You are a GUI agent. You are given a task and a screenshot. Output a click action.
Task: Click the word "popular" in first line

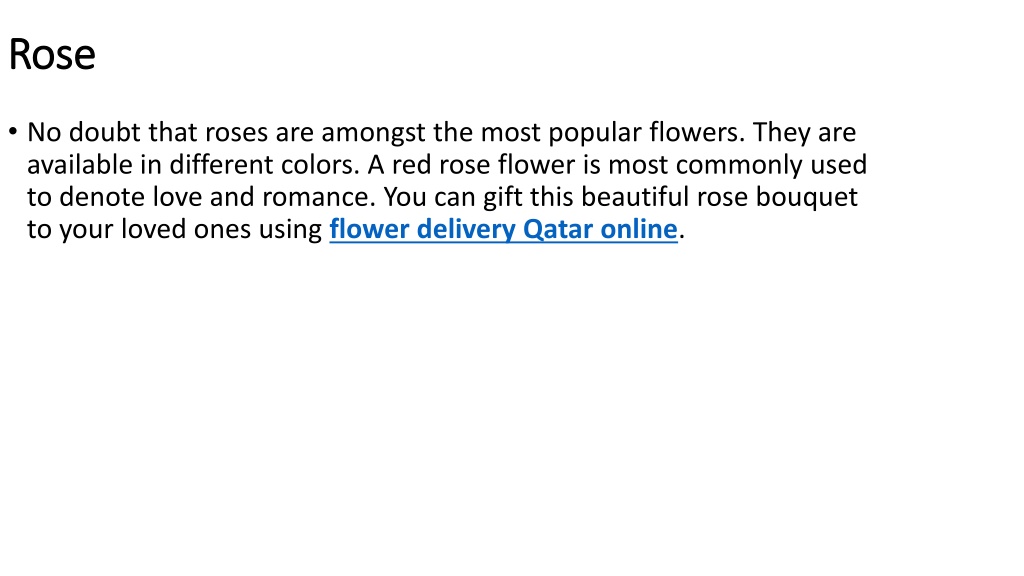click(x=595, y=134)
